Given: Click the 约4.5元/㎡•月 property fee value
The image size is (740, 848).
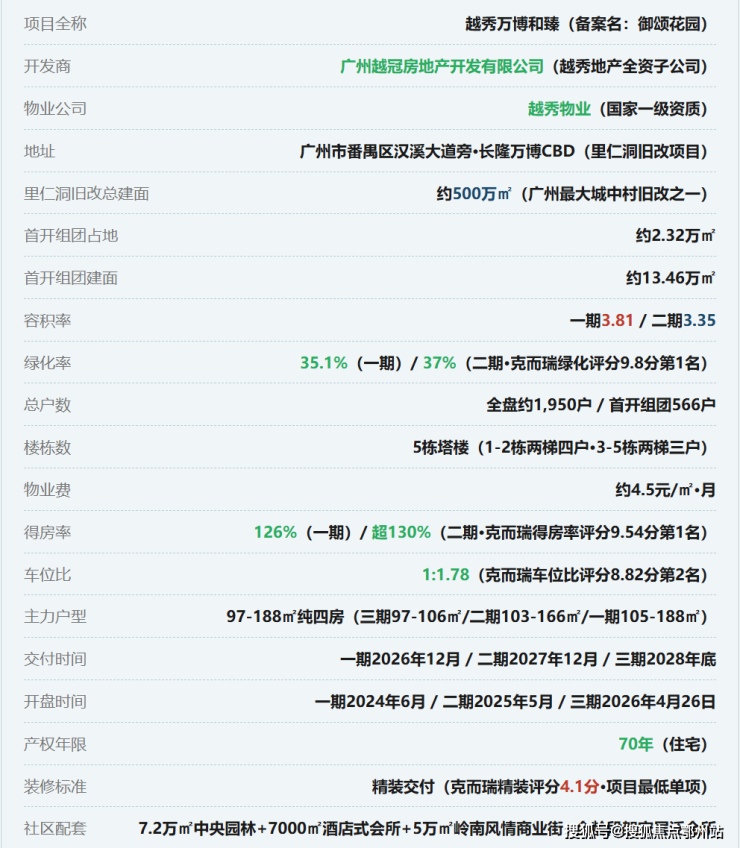Looking at the screenshot, I should coord(665,489).
